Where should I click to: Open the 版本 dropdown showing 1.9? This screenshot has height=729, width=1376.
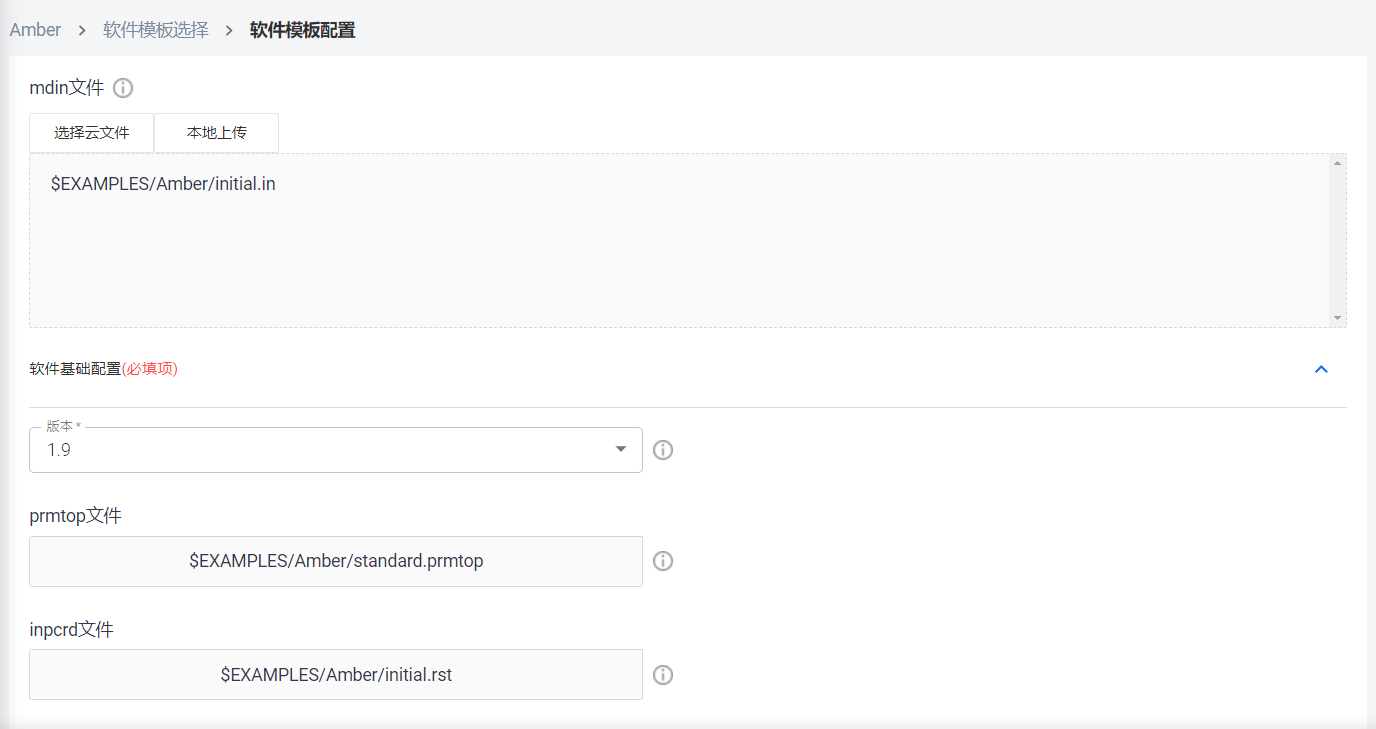coord(336,450)
